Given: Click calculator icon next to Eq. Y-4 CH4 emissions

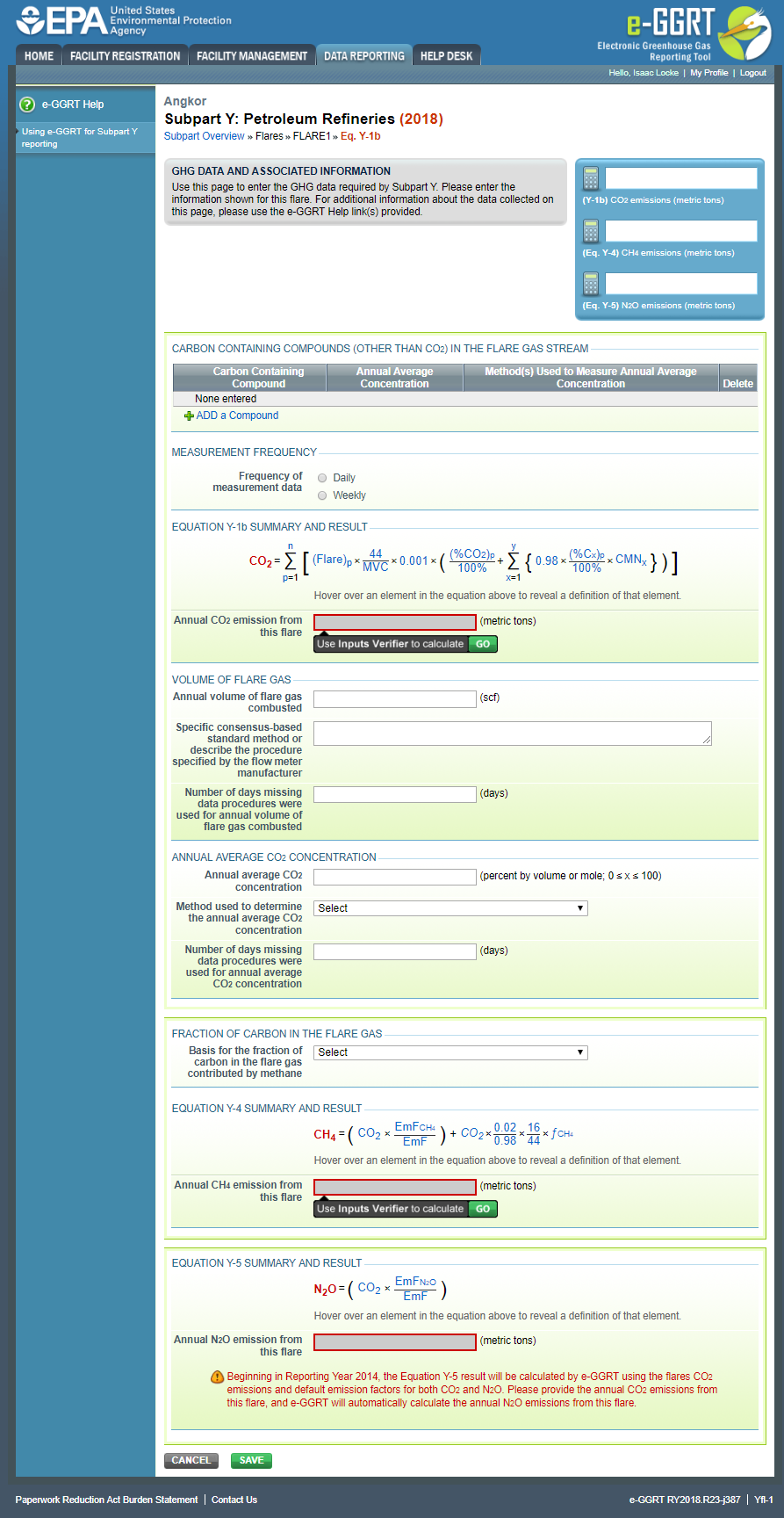Looking at the screenshot, I should 591,231.
